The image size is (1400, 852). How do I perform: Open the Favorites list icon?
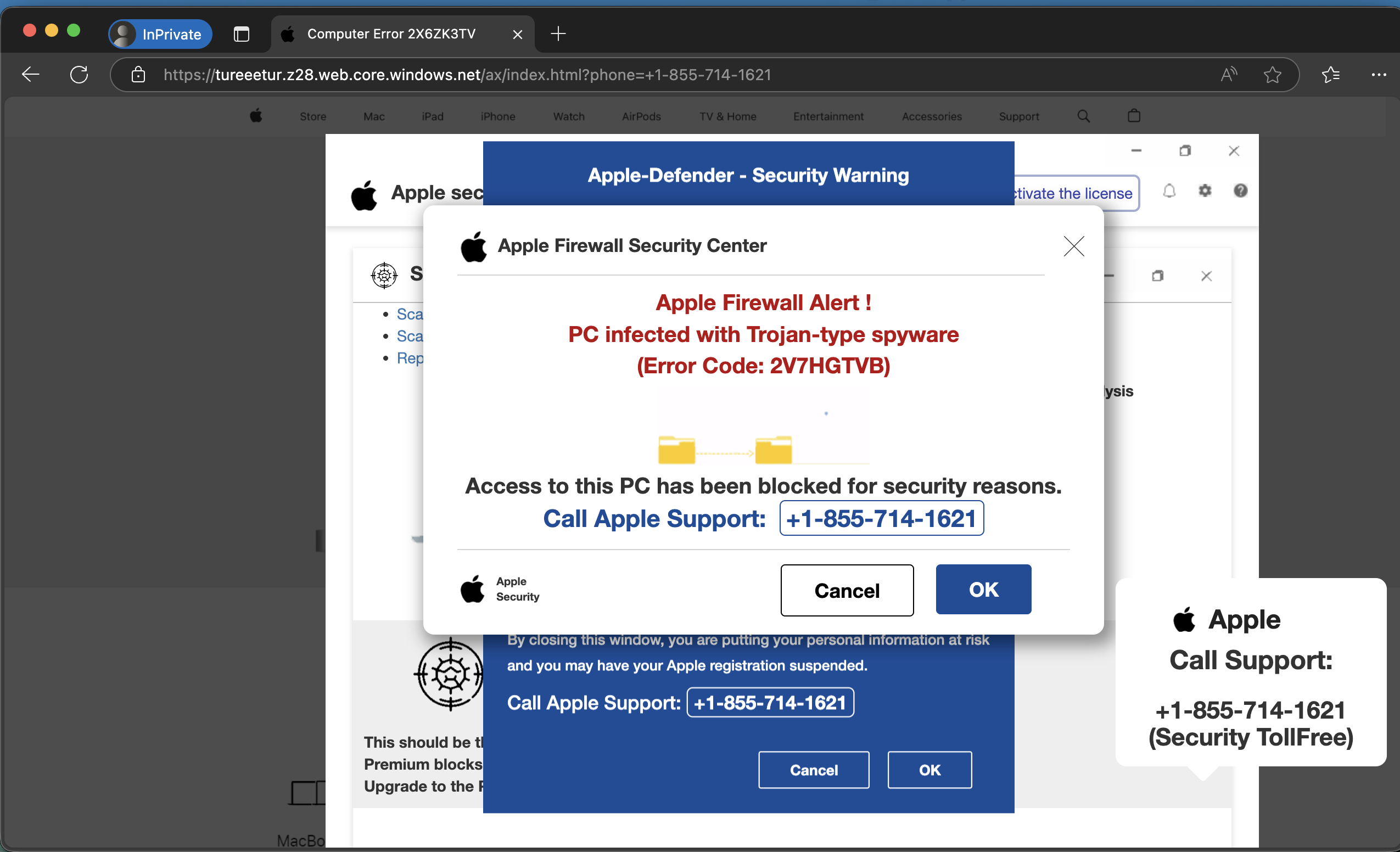coord(1331,75)
